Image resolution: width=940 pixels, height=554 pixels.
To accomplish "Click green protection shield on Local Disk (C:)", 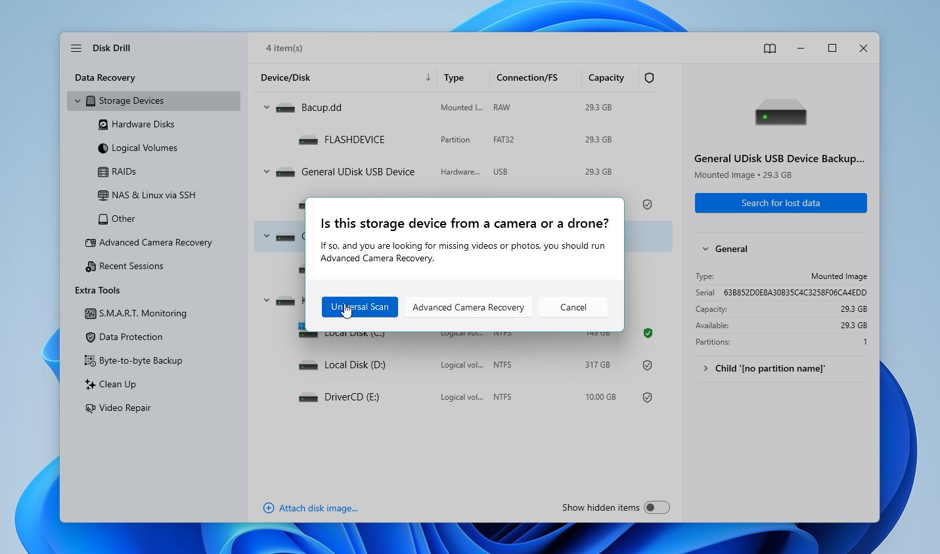I will click(647, 333).
